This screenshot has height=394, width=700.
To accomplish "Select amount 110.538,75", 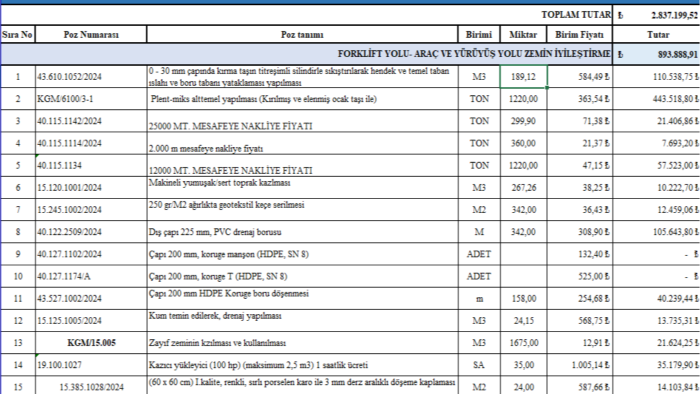I will (x=656, y=77).
